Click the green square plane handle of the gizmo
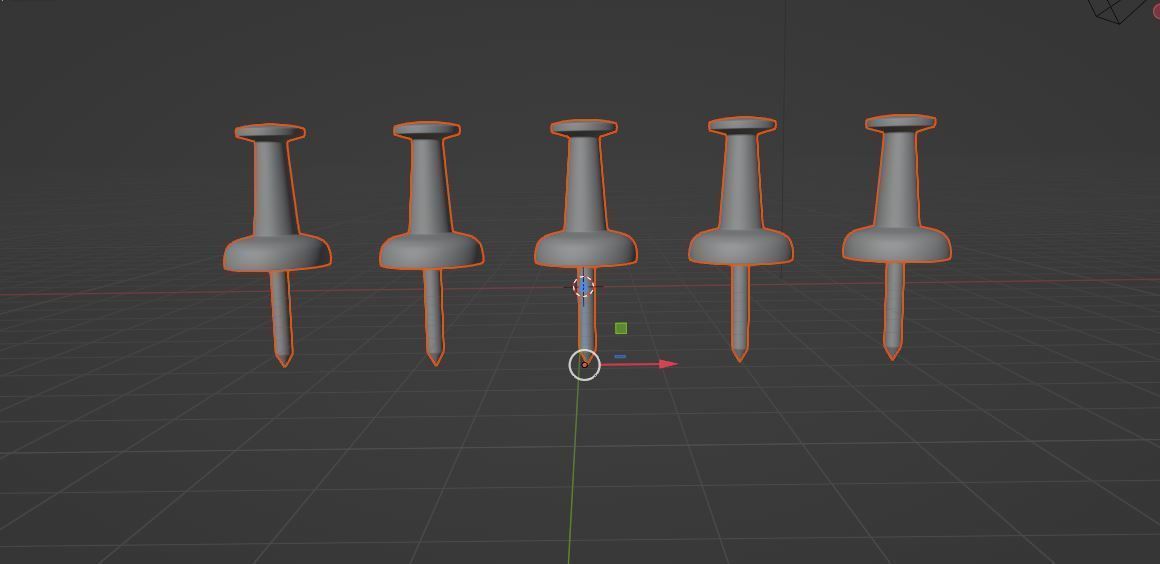 [x=621, y=328]
